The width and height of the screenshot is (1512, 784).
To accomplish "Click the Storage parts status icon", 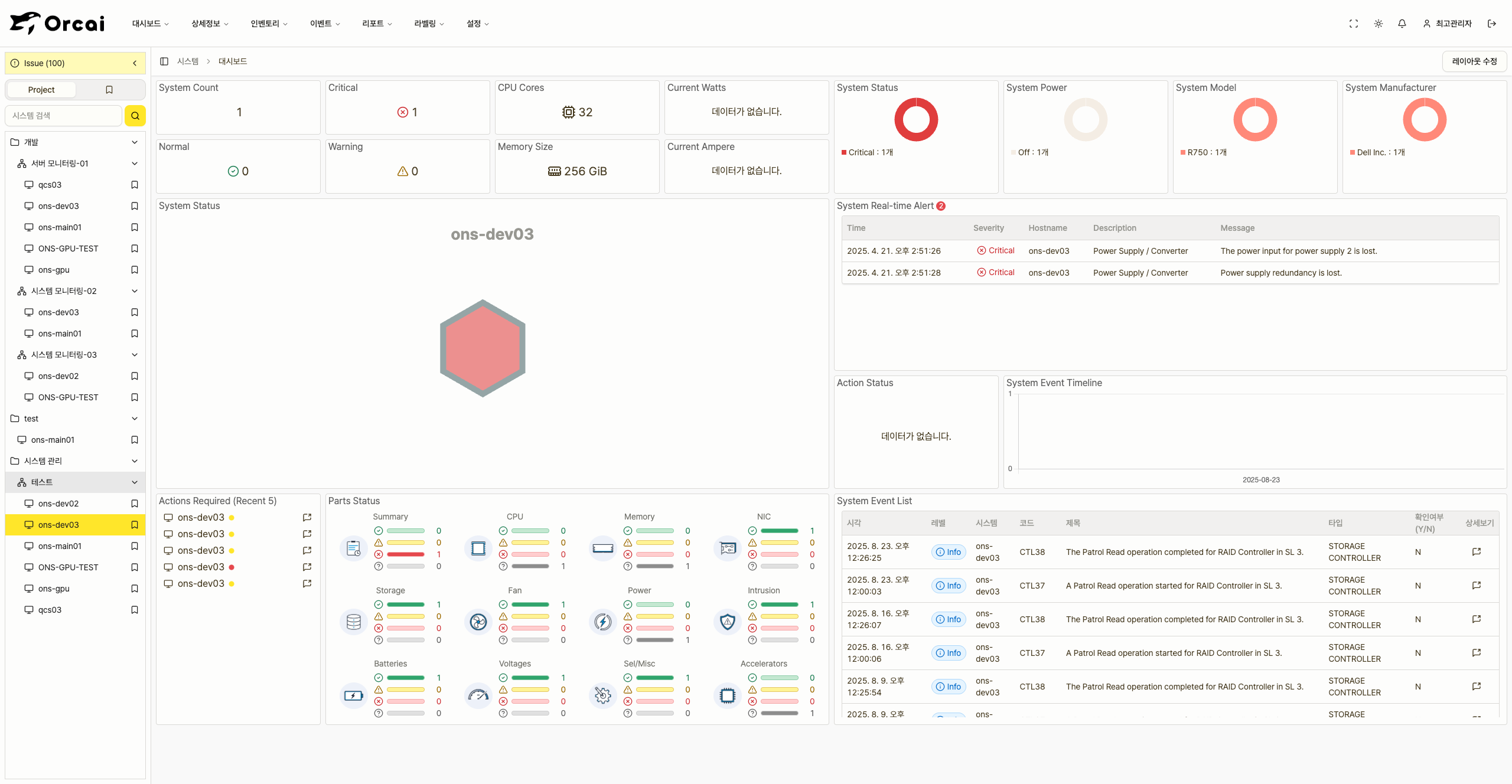I will pyautogui.click(x=353, y=622).
